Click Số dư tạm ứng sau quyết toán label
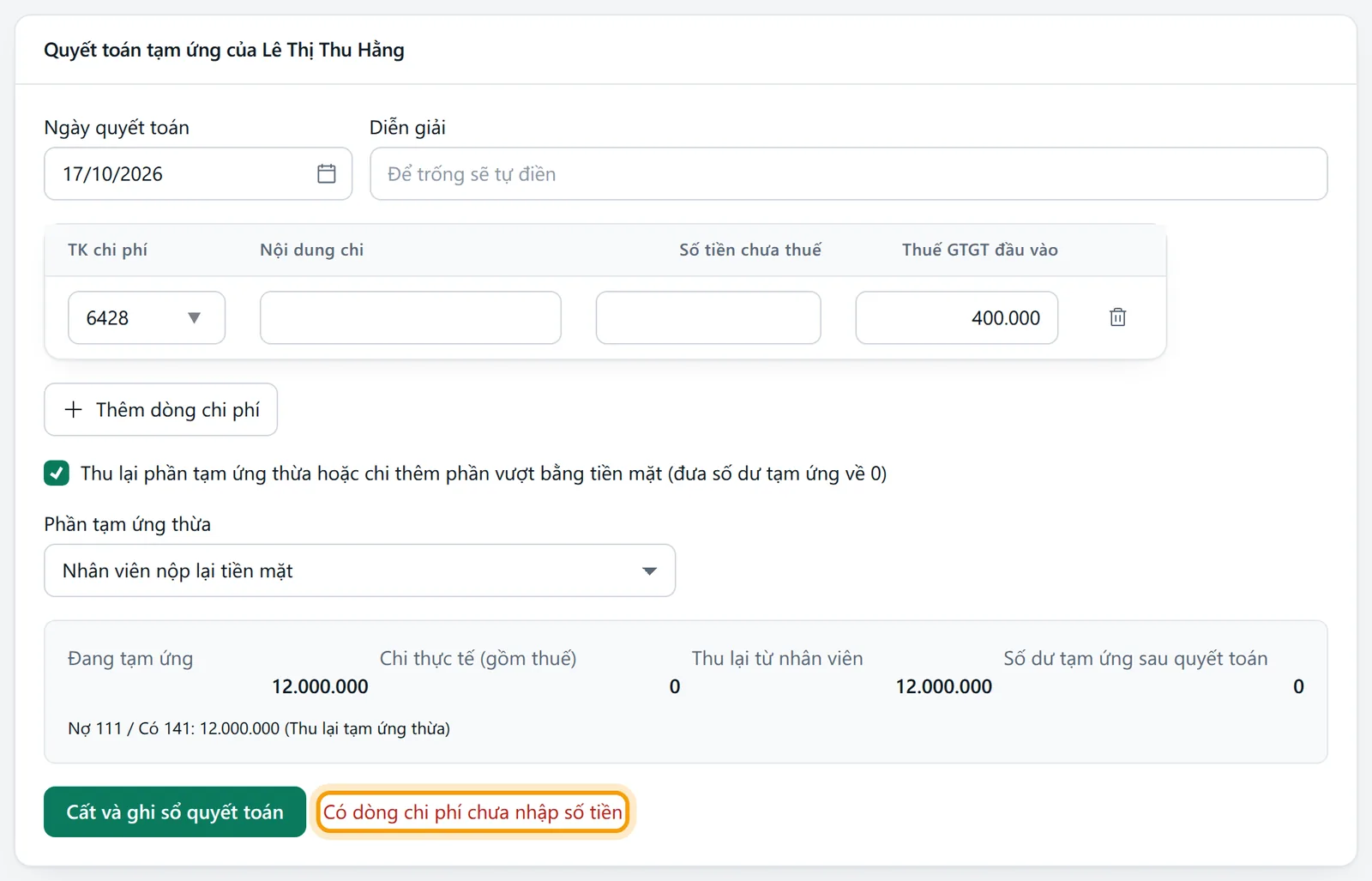 (x=1135, y=658)
